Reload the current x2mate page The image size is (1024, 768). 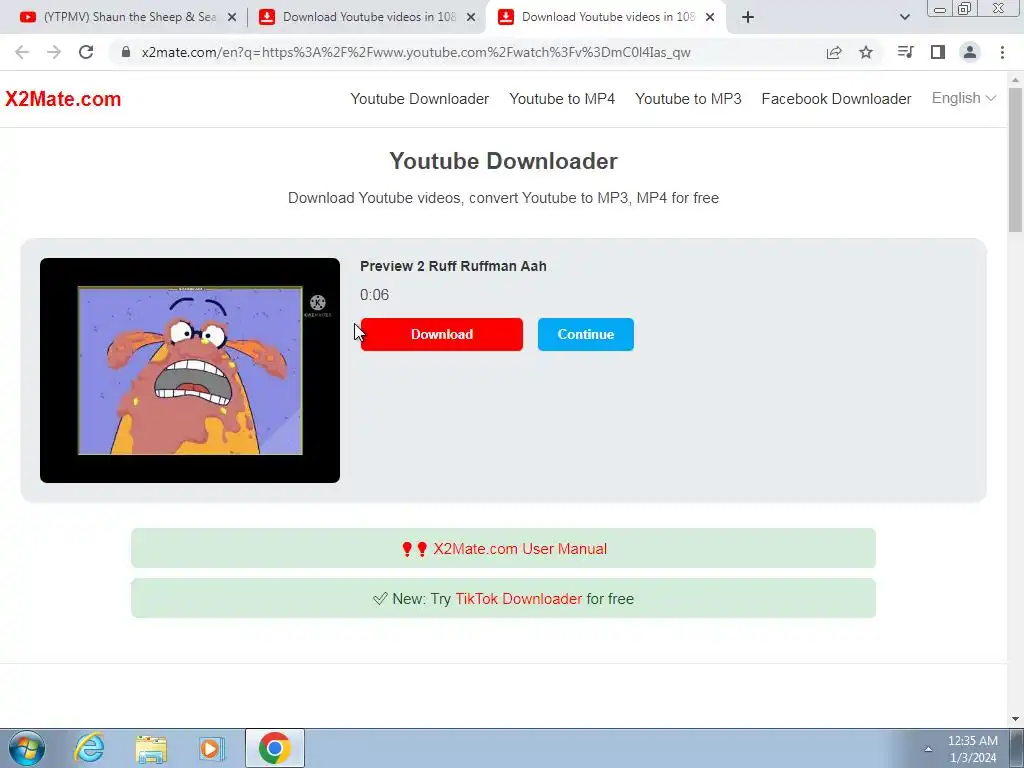point(86,52)
